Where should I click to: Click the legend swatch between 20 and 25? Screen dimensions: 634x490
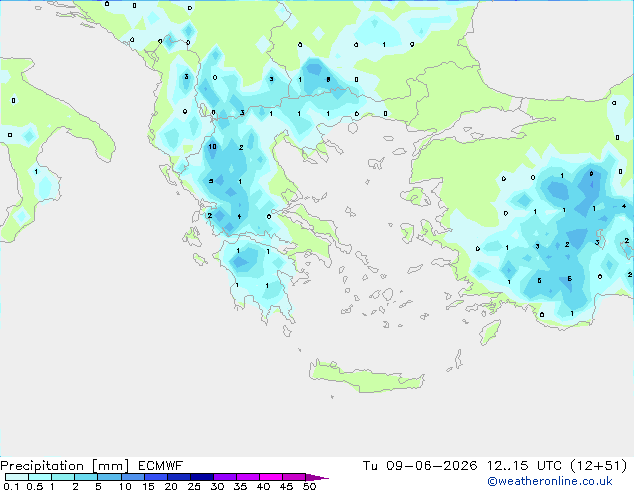[x=179, y=477]
